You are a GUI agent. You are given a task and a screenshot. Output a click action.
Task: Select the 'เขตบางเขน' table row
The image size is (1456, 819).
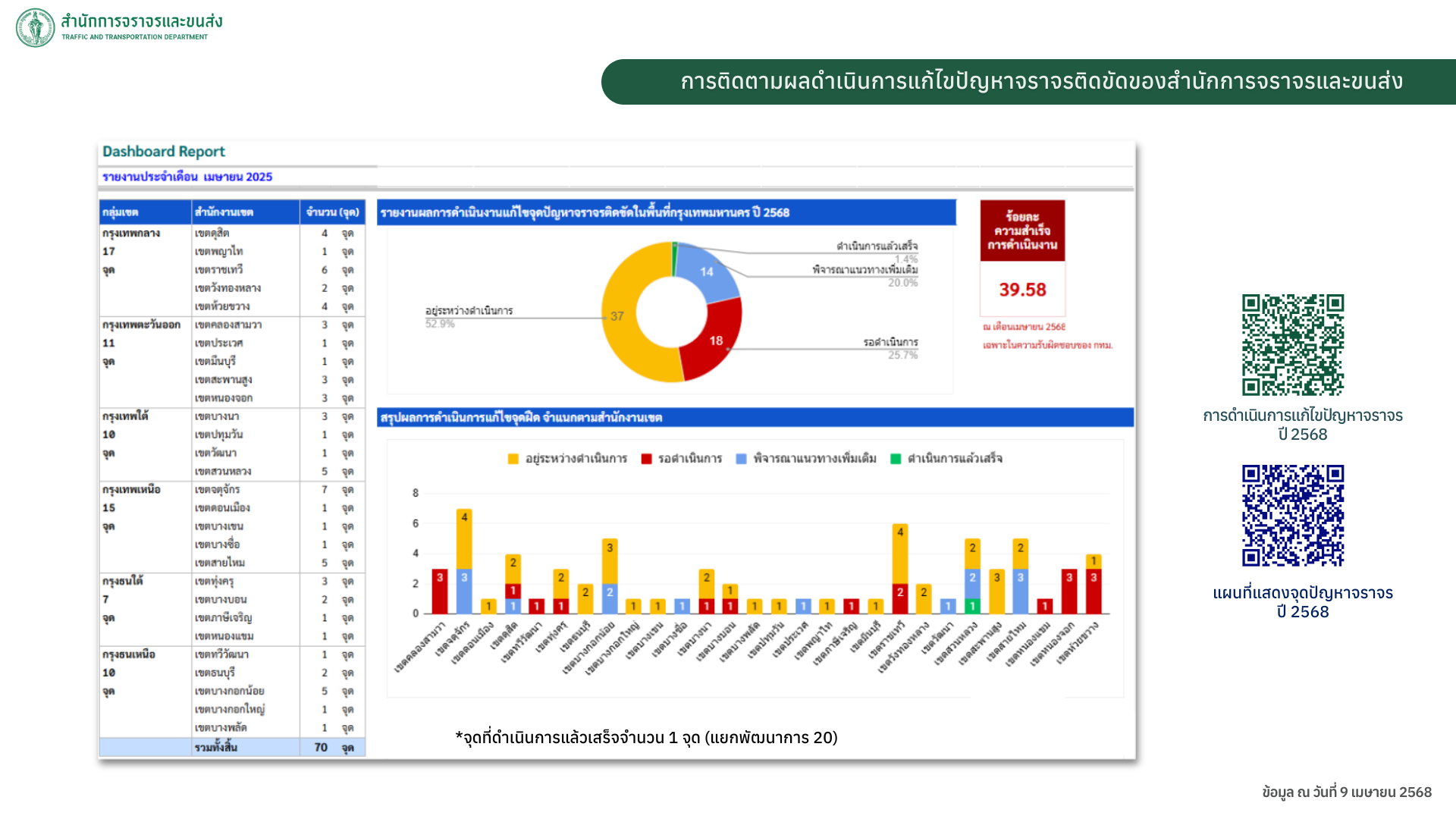pos(278,526)
